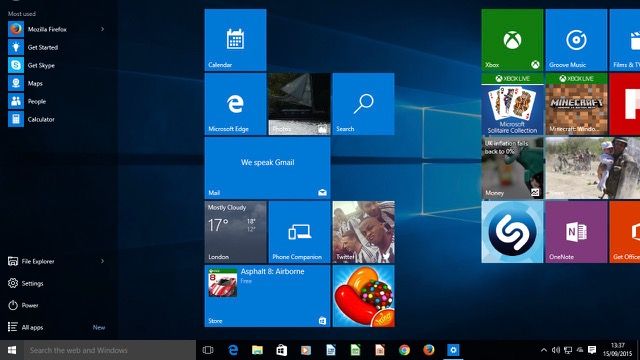Open Firefox from the taskbar
The height and width of the screenshot is (360, 640).
[429, 350]
